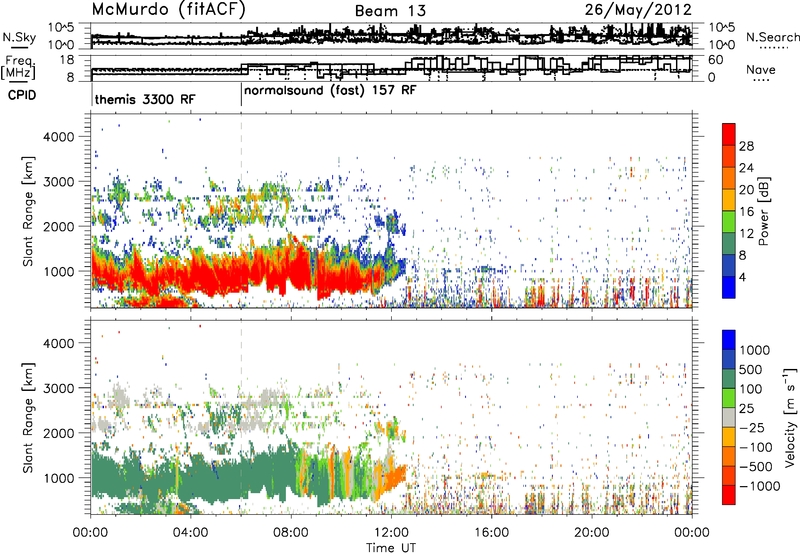Click the Velocity [m s-1] colorbar title

click(x=790, y=417)
